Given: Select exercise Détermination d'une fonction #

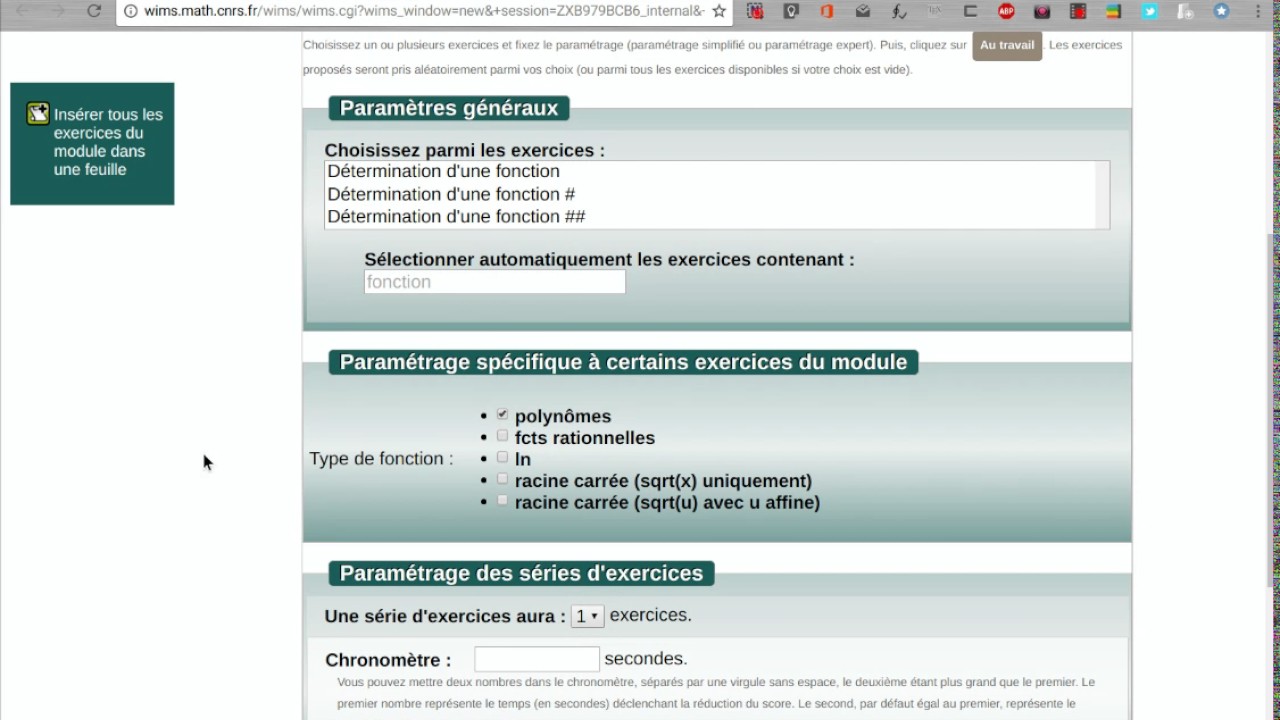Looking at the screenshot, I should 451,194.
